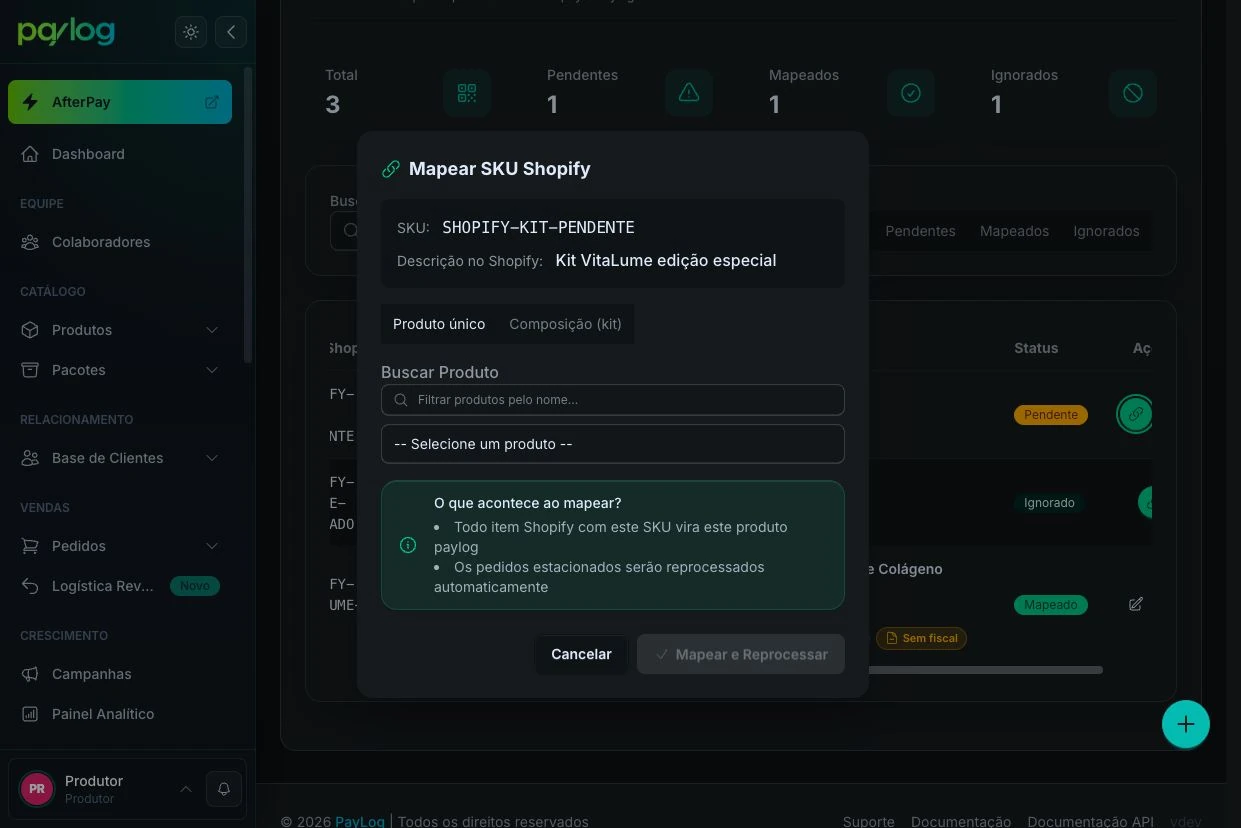Click the Ignorados blocked circle icon
The image size is (1241, 828).
click(x=1133, y=93)
